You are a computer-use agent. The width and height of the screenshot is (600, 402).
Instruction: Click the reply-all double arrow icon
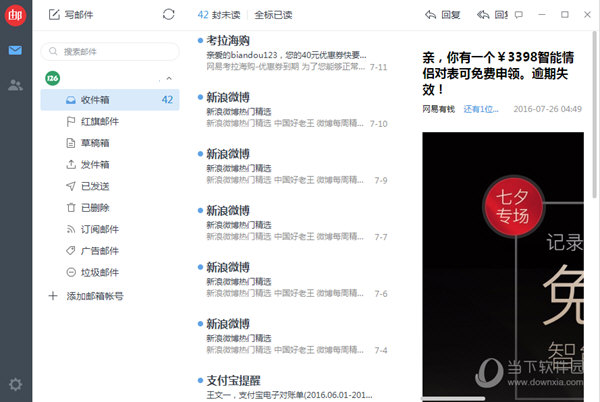(483, 15)
